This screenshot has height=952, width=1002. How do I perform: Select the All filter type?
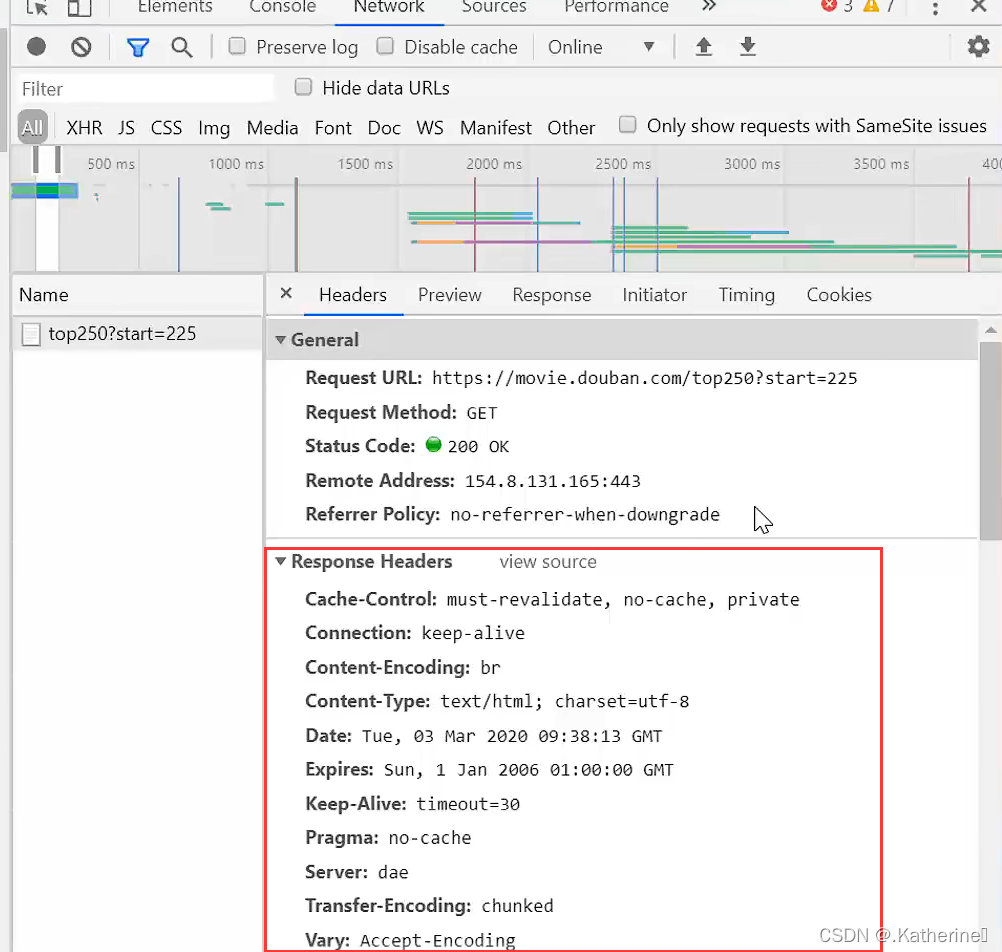[x=33, y=127]
